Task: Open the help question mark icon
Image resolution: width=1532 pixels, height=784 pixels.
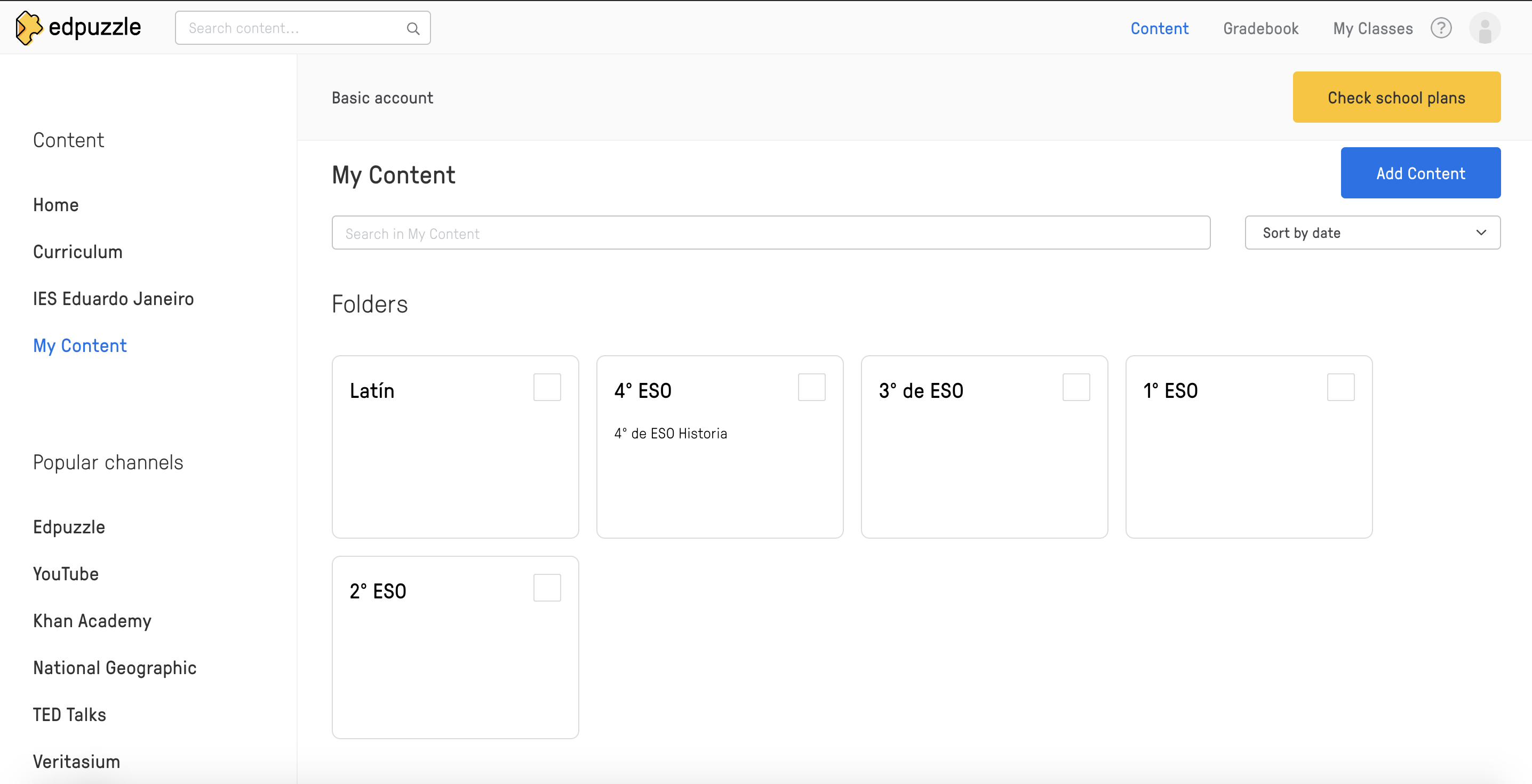Action: coord(1440,28)
